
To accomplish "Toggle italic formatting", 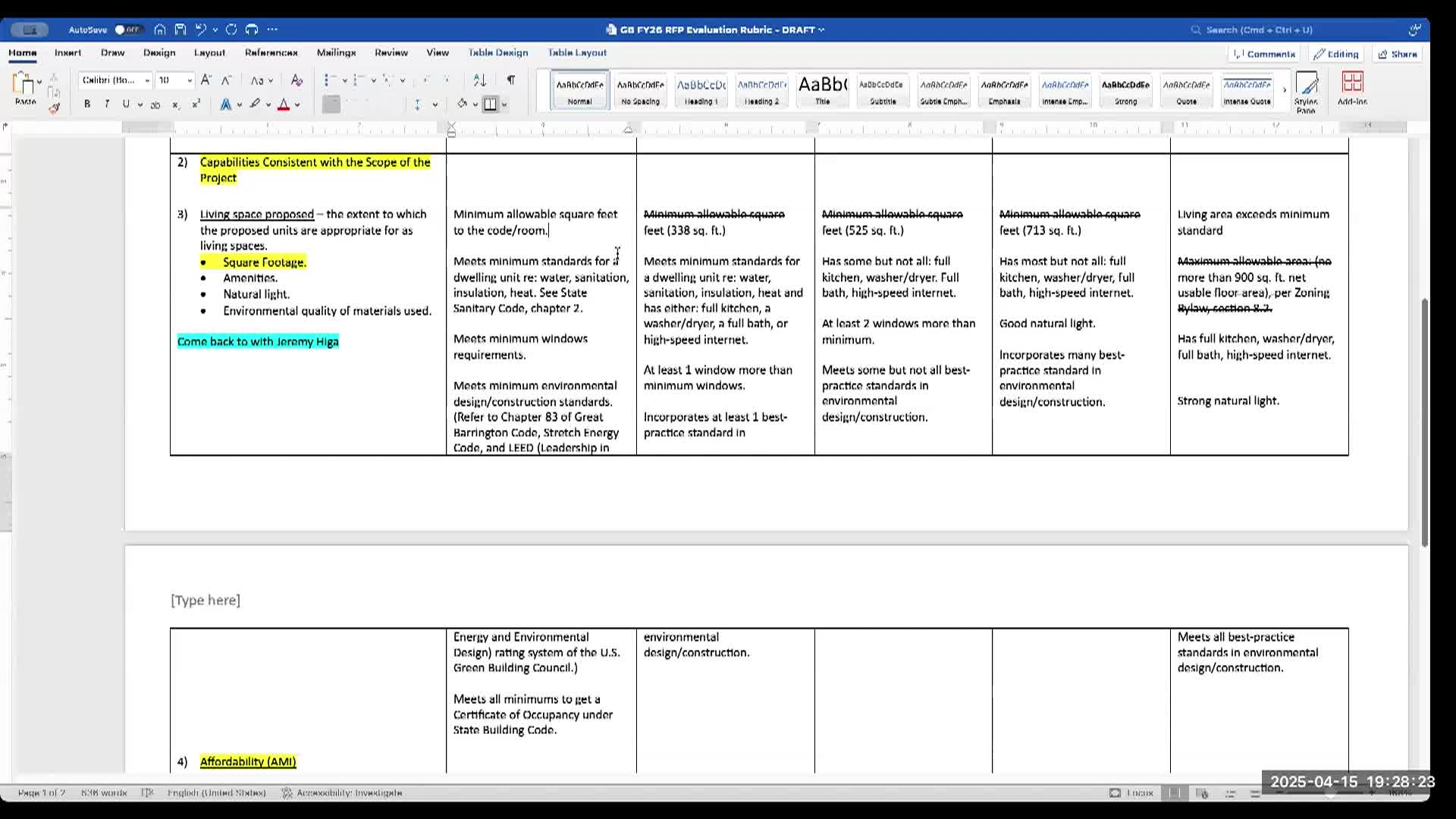I will pos(107,105).
